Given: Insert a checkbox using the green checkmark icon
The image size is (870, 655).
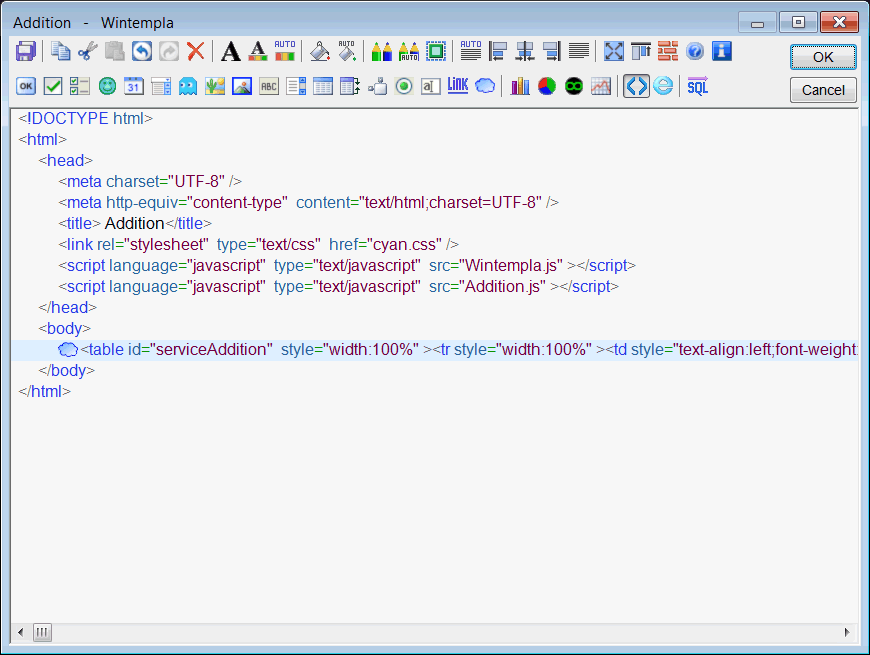Looking at the screenshot, I should pos(53,87).
